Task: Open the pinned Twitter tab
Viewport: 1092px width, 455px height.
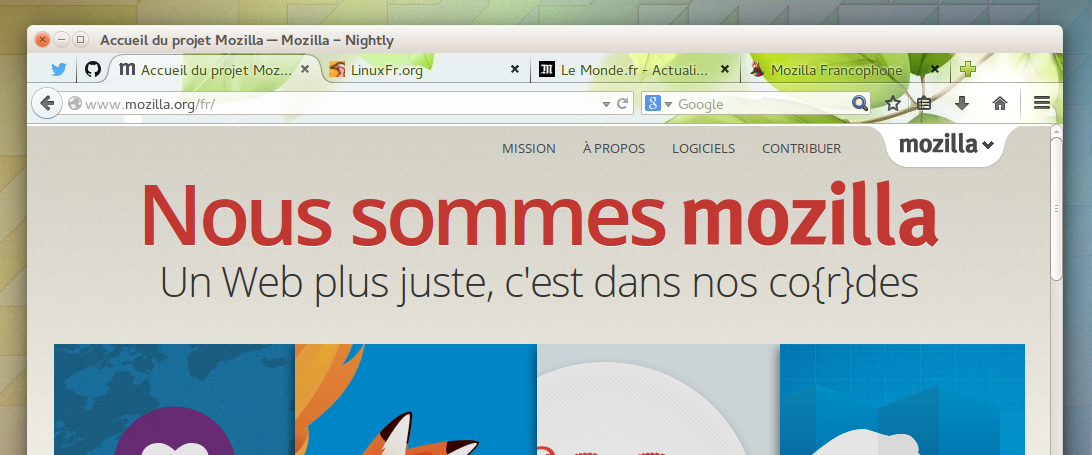Action: pos(58,70)
